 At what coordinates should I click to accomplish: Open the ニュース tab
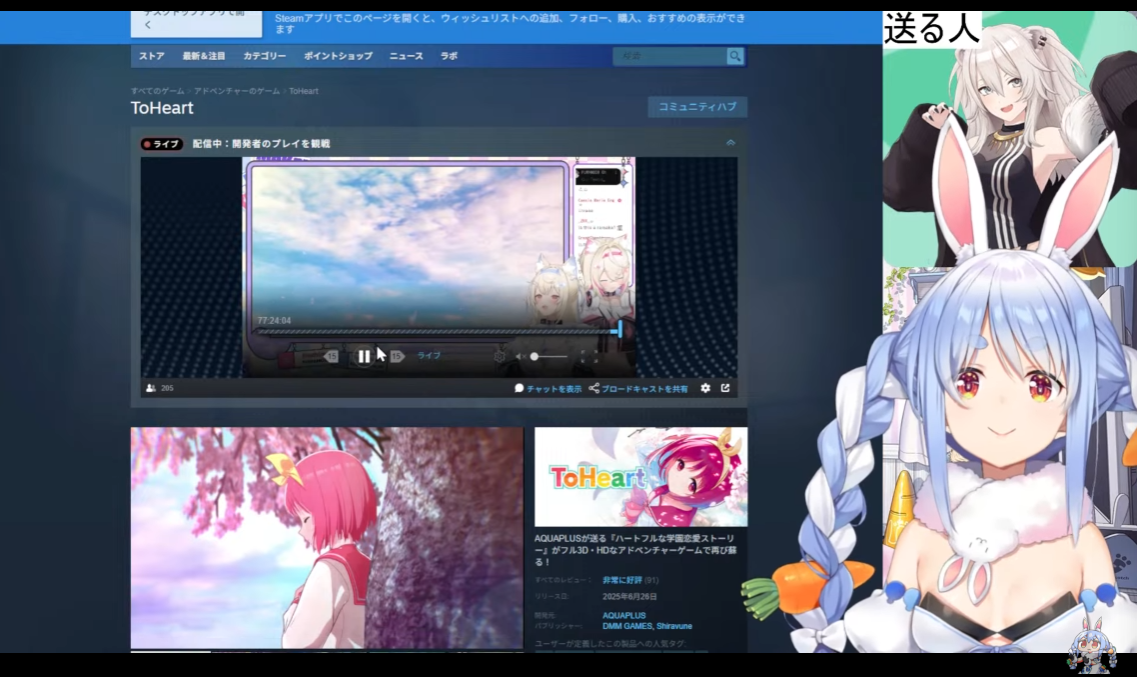pos(406,56)
